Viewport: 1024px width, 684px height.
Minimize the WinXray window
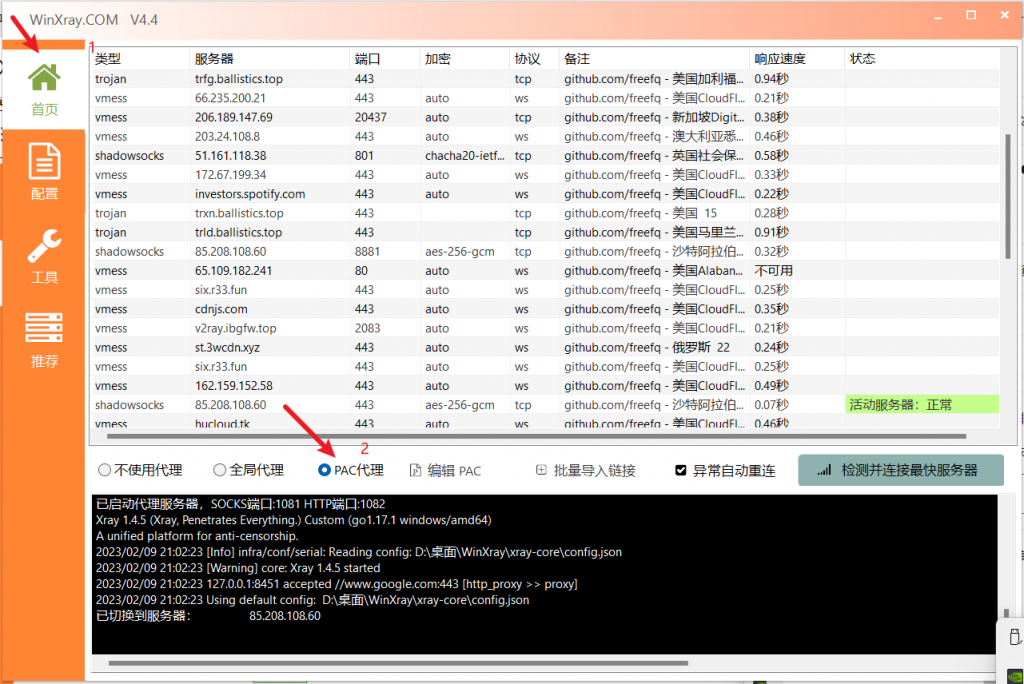(938, 16)
